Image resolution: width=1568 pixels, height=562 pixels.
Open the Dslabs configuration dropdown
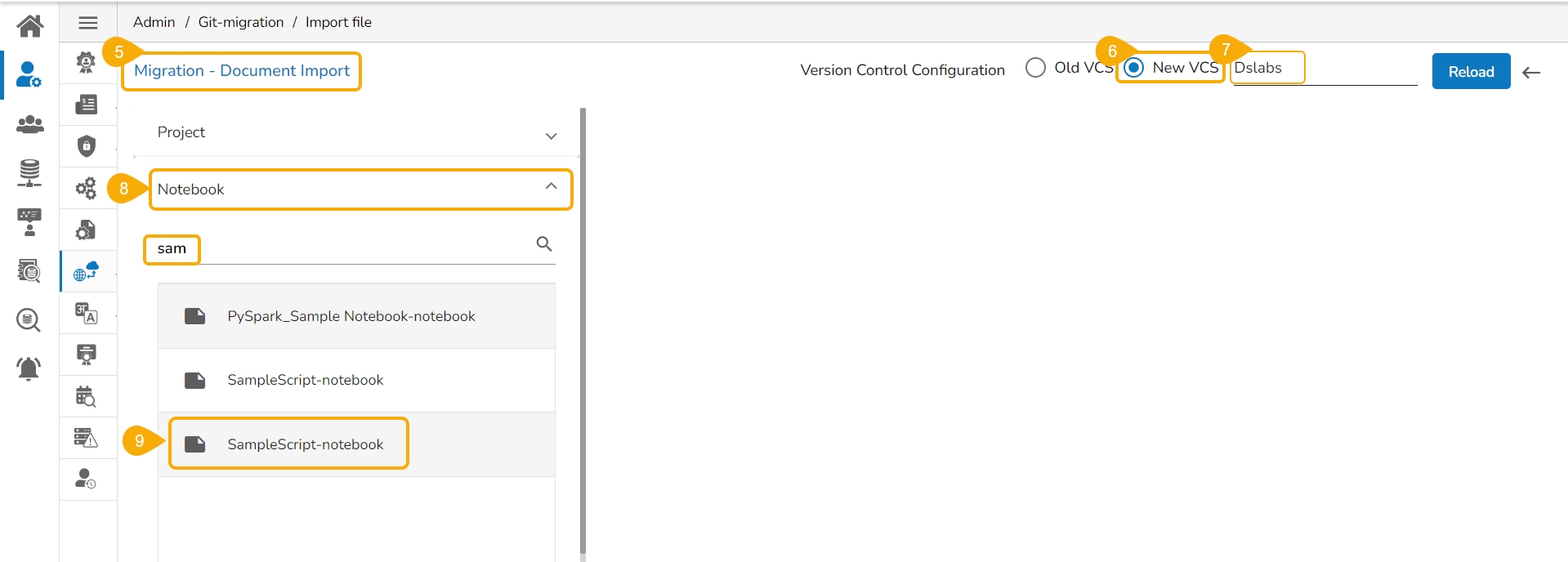point(1324,69)
